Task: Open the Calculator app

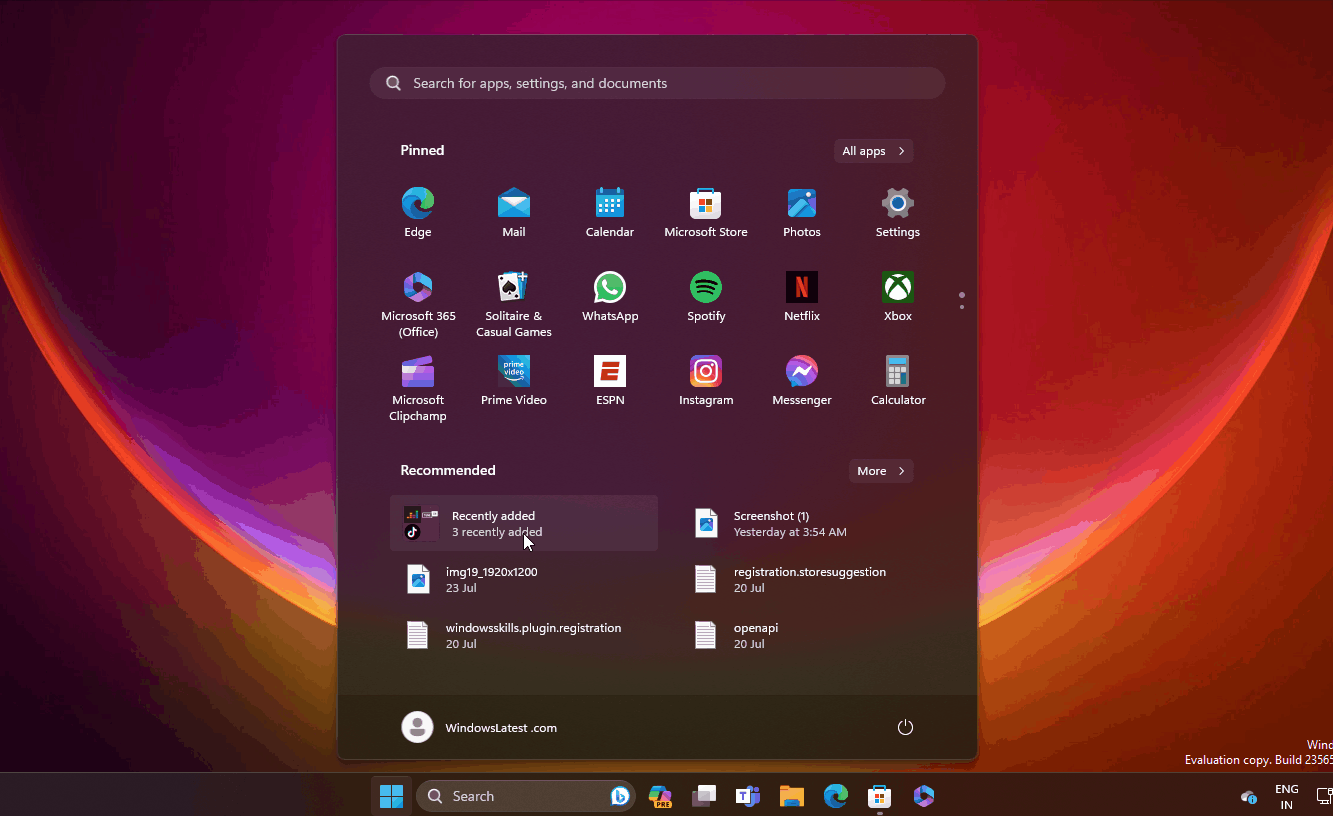Action: click(x=898, y=381)
